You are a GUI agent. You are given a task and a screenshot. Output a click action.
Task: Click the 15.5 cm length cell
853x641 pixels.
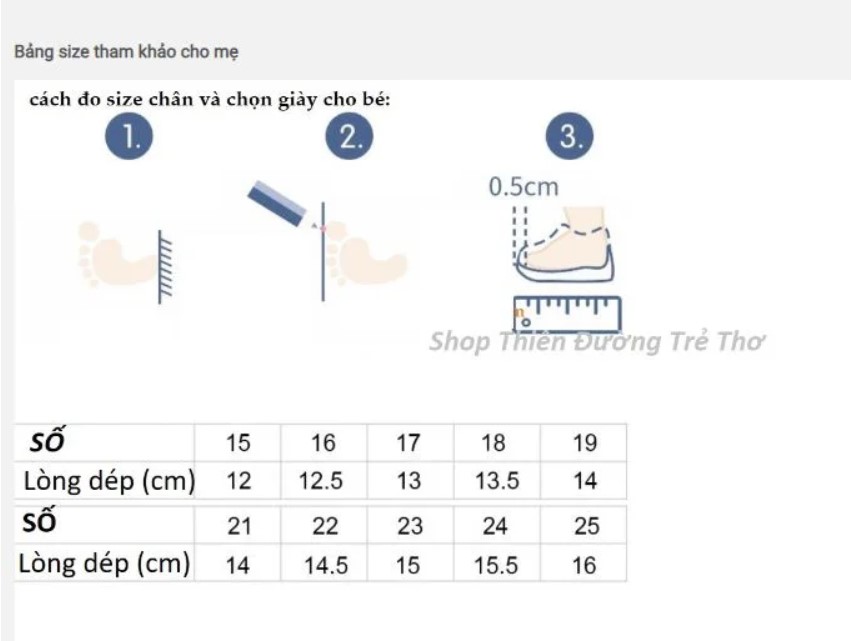tap(497, 565)
